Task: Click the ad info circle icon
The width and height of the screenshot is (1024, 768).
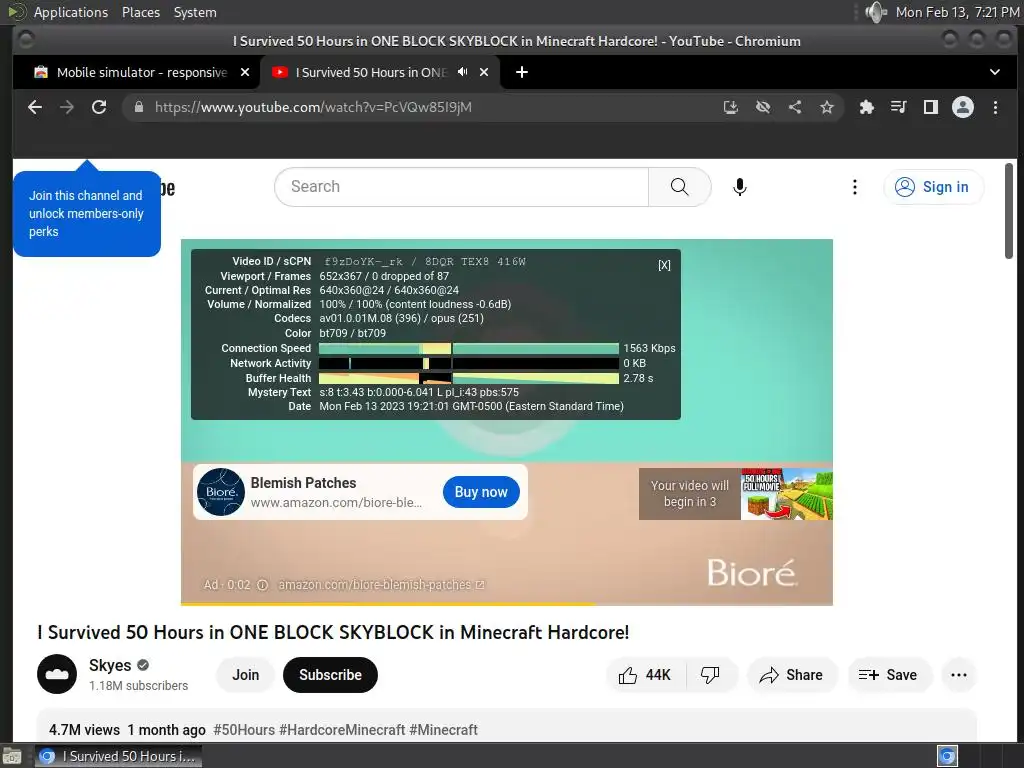Action: (262, 585)
